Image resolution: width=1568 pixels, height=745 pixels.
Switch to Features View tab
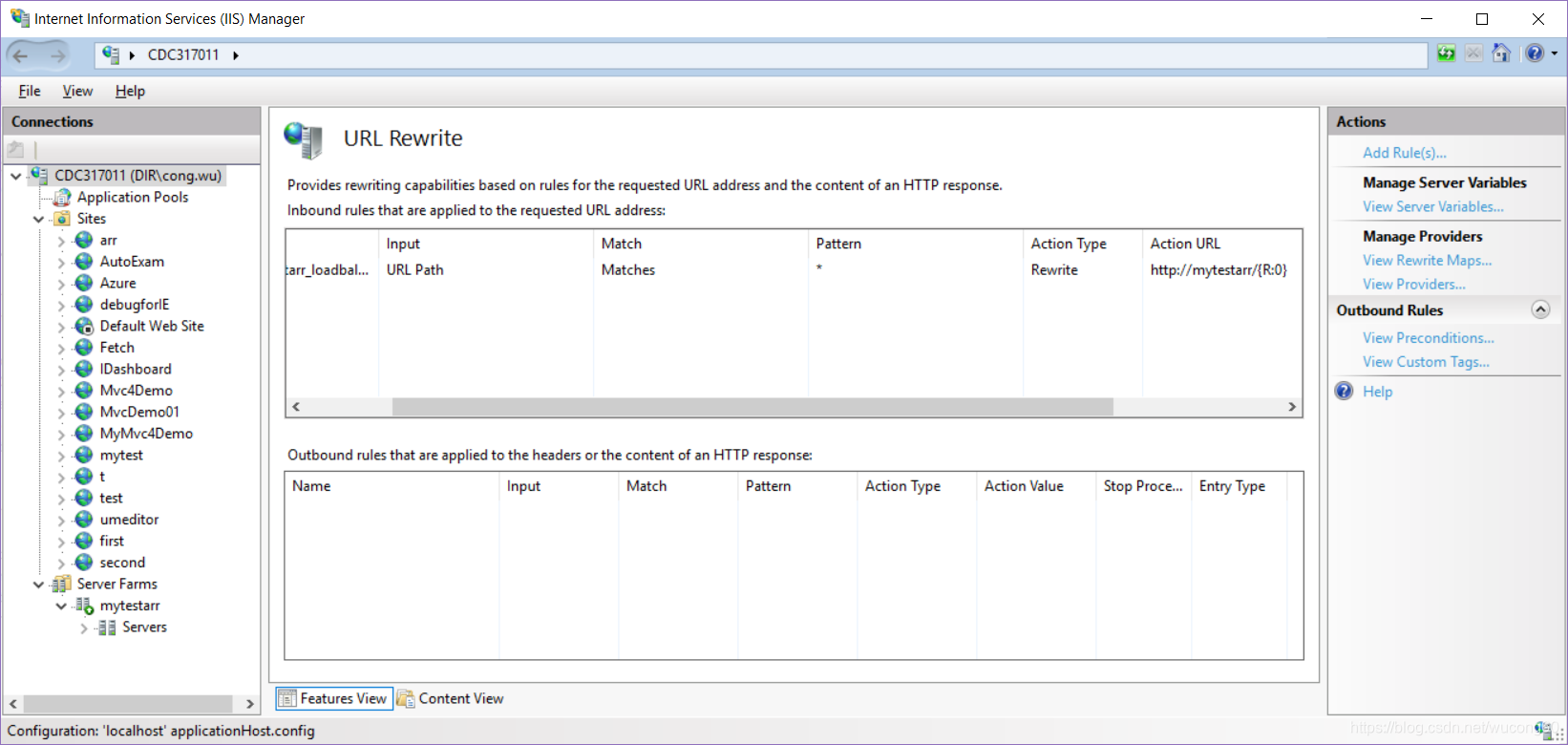(334, 698)
